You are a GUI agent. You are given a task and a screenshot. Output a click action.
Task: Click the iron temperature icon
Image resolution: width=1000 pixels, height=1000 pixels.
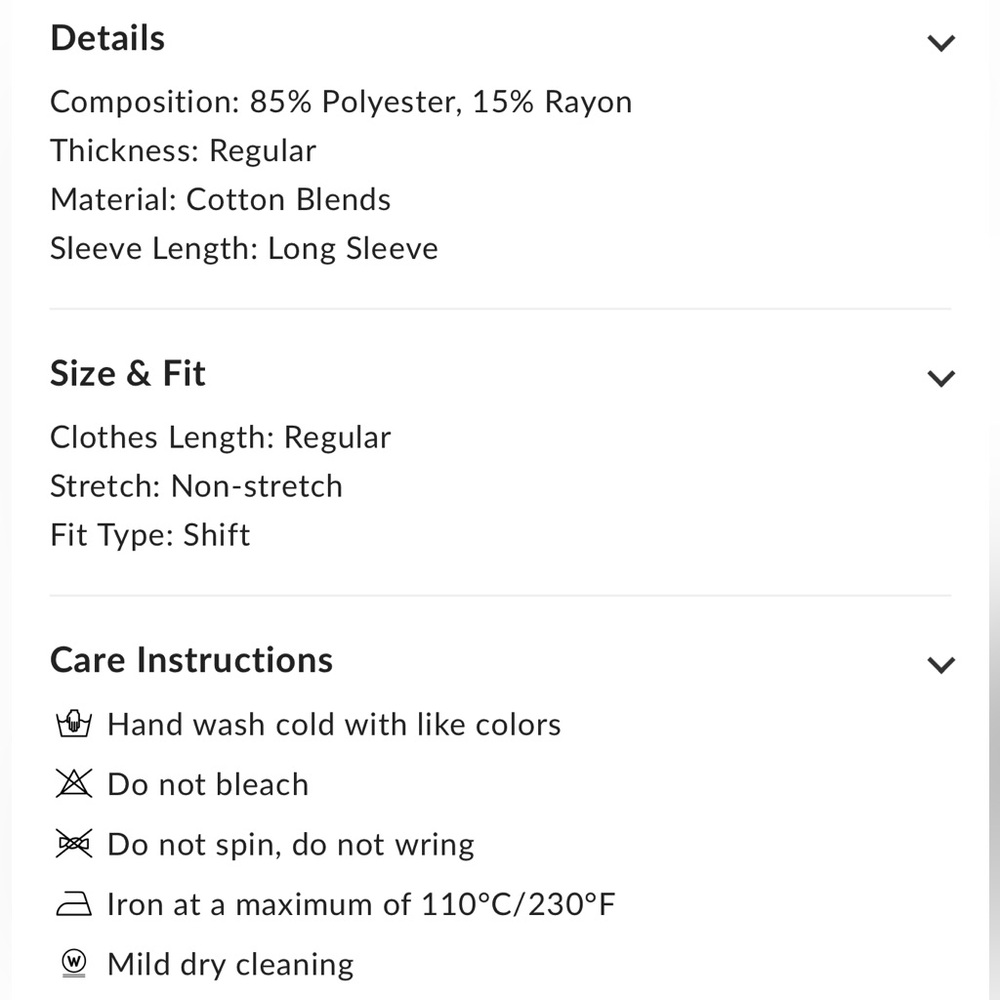pos(74,903)
